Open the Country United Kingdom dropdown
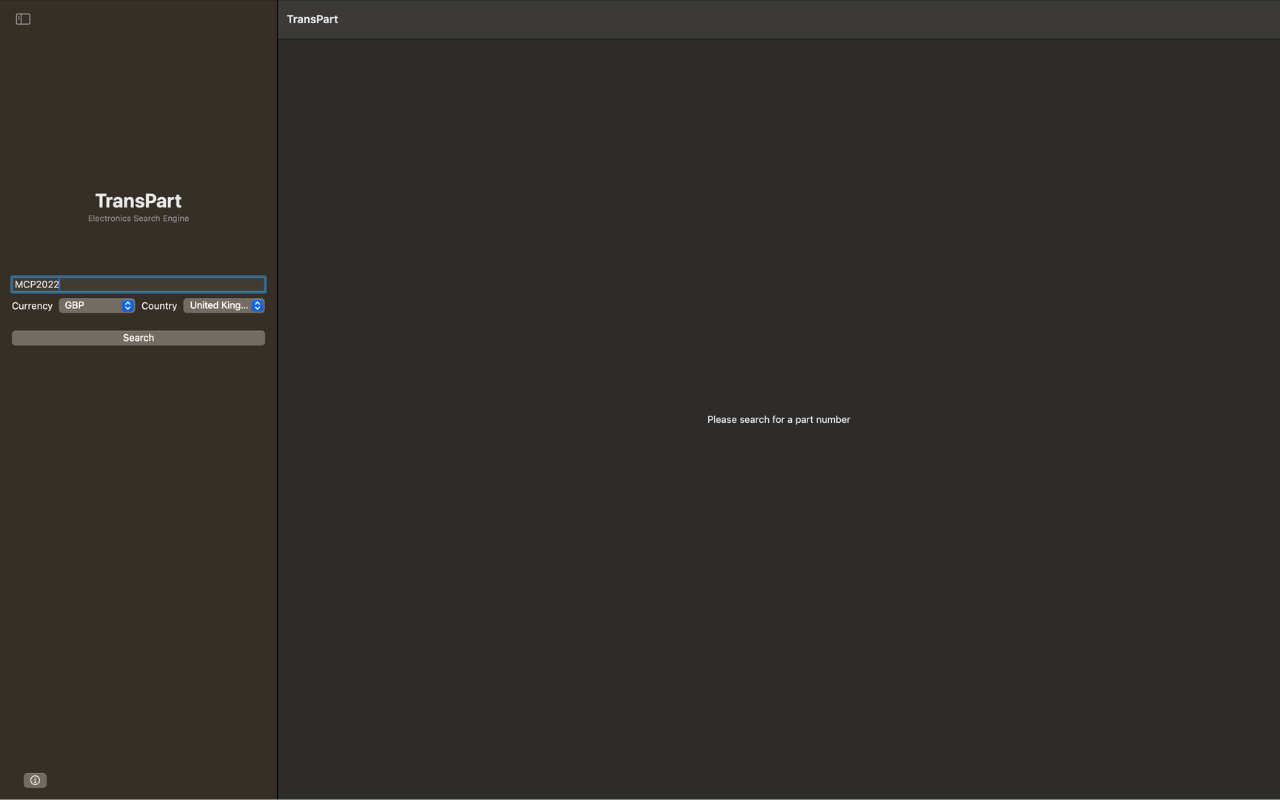Viewport: 1280px width, 800px height. 224,306
